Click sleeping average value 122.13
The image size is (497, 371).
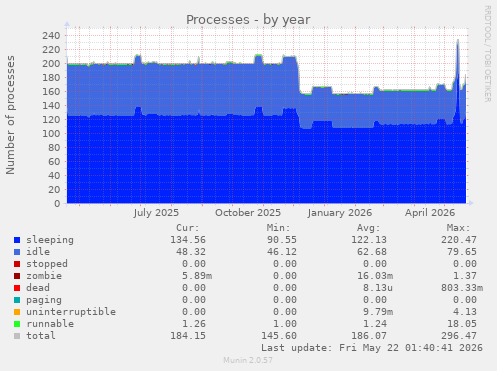tap(369, 240)
